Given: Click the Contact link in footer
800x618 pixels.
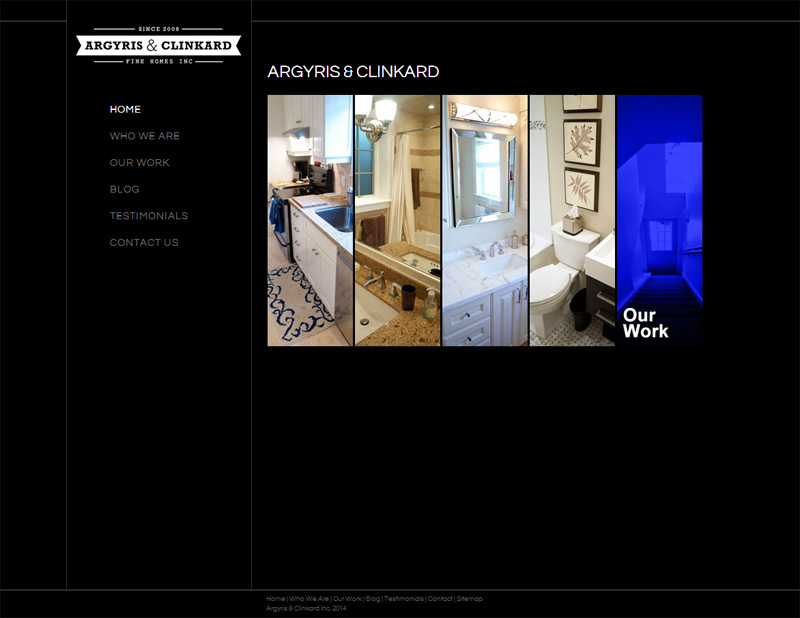Looking at the screenshot, I should tap(440, 599).
